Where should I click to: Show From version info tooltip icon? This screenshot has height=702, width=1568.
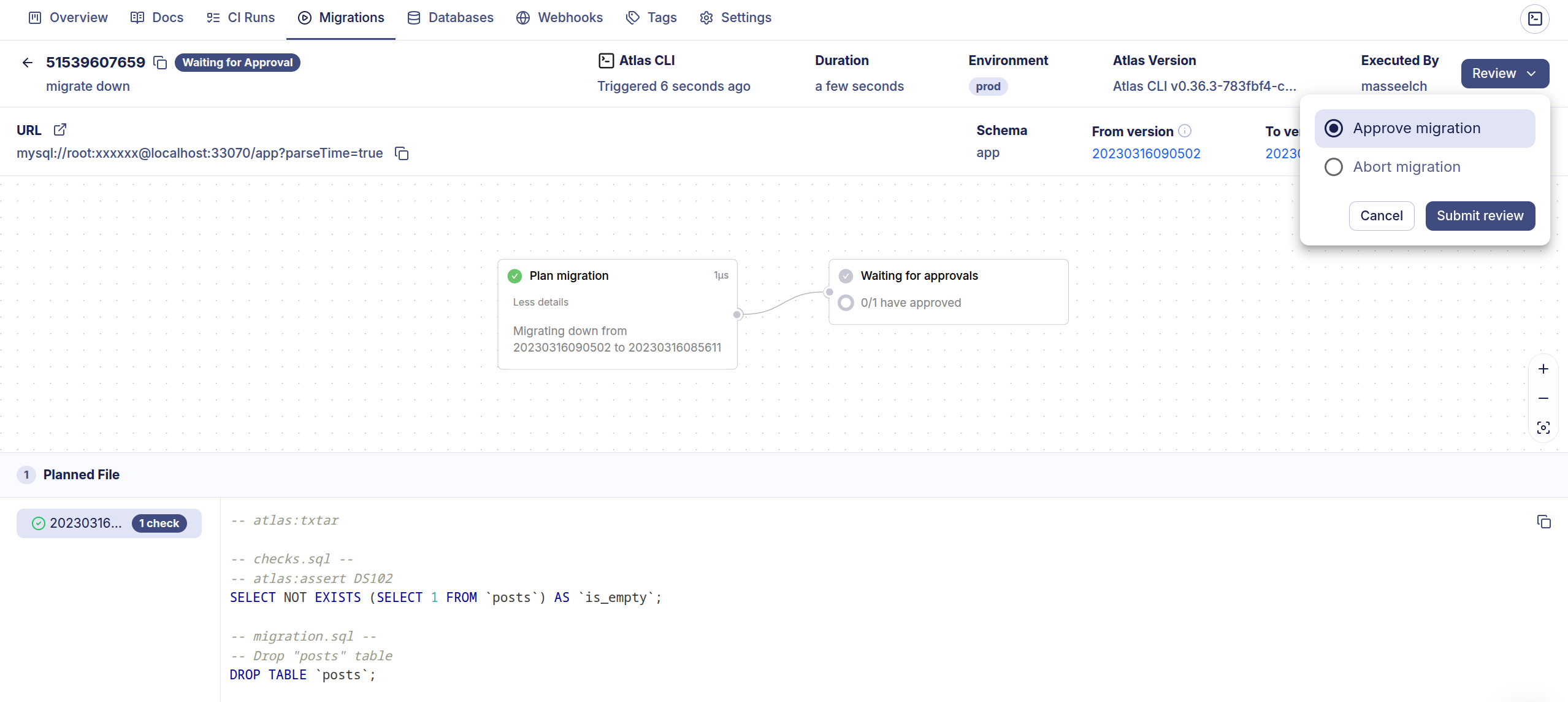pyautogui.click(x=1185, y=131)
